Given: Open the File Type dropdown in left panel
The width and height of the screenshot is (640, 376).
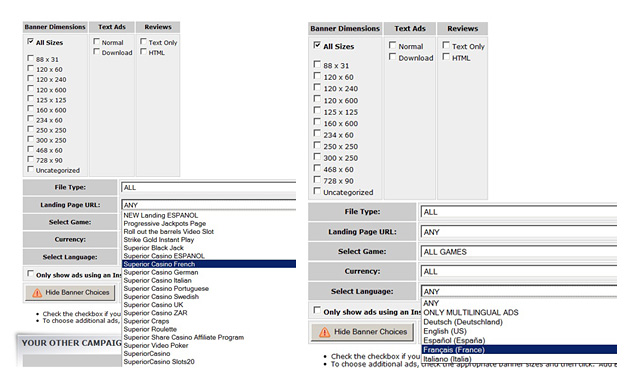Looking at the screenshot, I should [209, 187].
